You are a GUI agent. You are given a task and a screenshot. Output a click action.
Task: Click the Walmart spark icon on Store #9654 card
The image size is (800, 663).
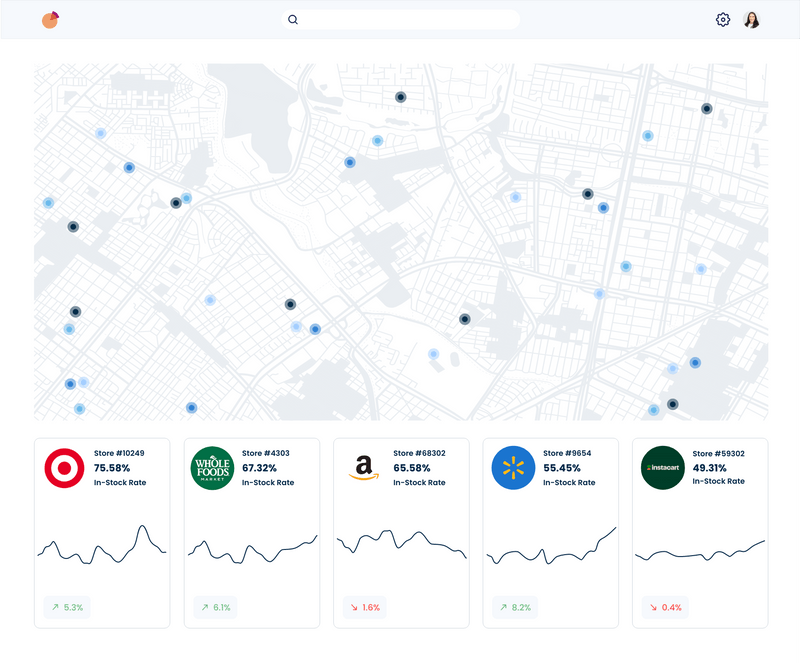click(x=511, y=466)
